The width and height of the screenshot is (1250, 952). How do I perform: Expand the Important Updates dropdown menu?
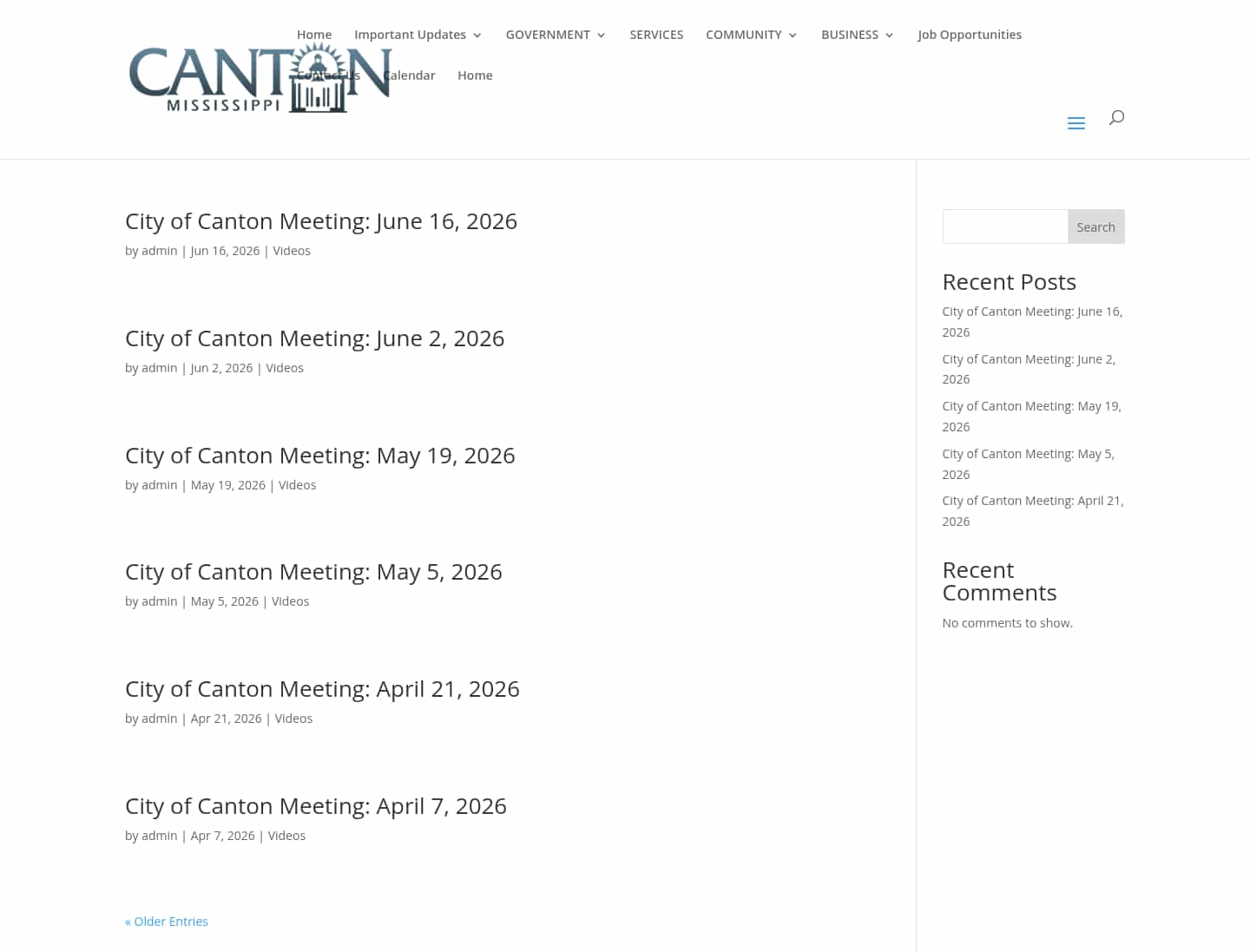(x=418, y=35)
